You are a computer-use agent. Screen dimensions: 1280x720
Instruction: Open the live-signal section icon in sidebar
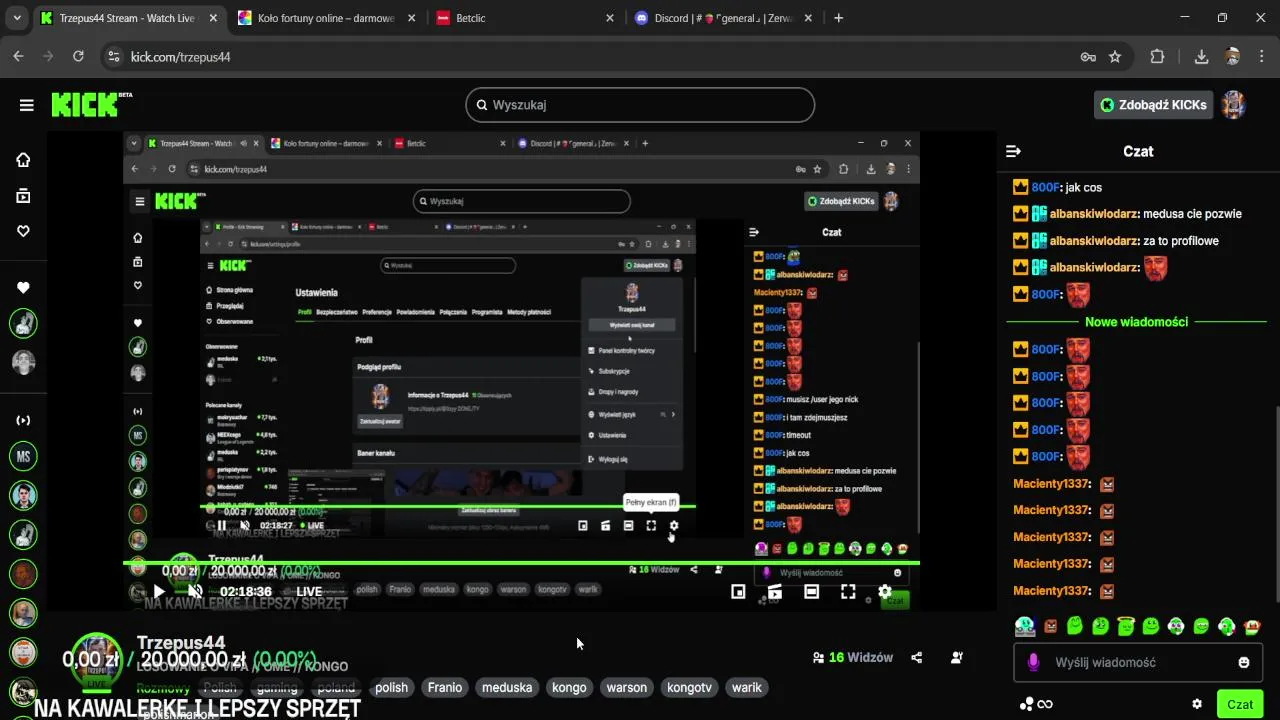click(x=23, y=421)
